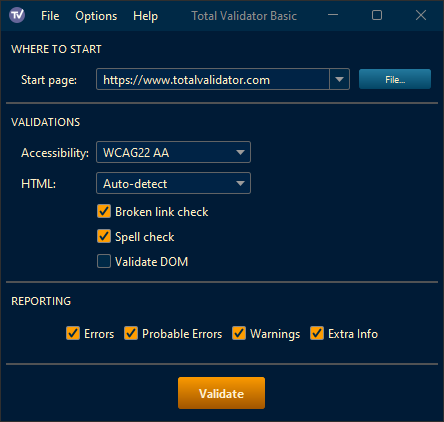The image size is (444, 422).
Task: Uncheck the Spell check checkbox
Action: tap(104, 236)
